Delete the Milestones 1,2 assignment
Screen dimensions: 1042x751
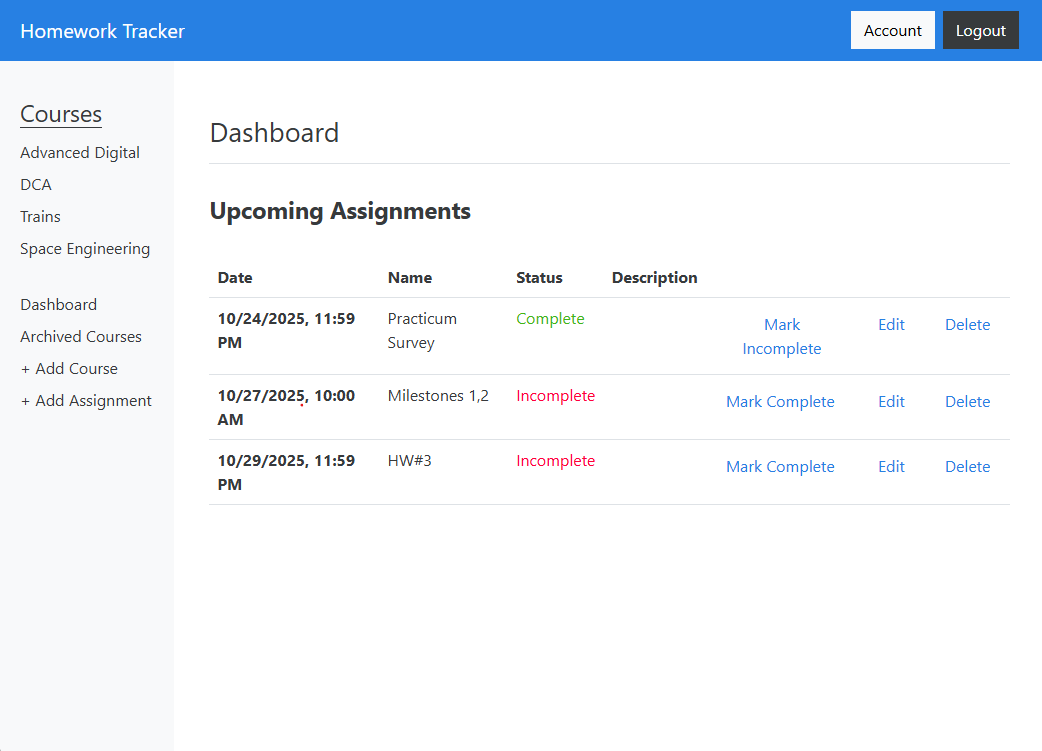[967, 401]
